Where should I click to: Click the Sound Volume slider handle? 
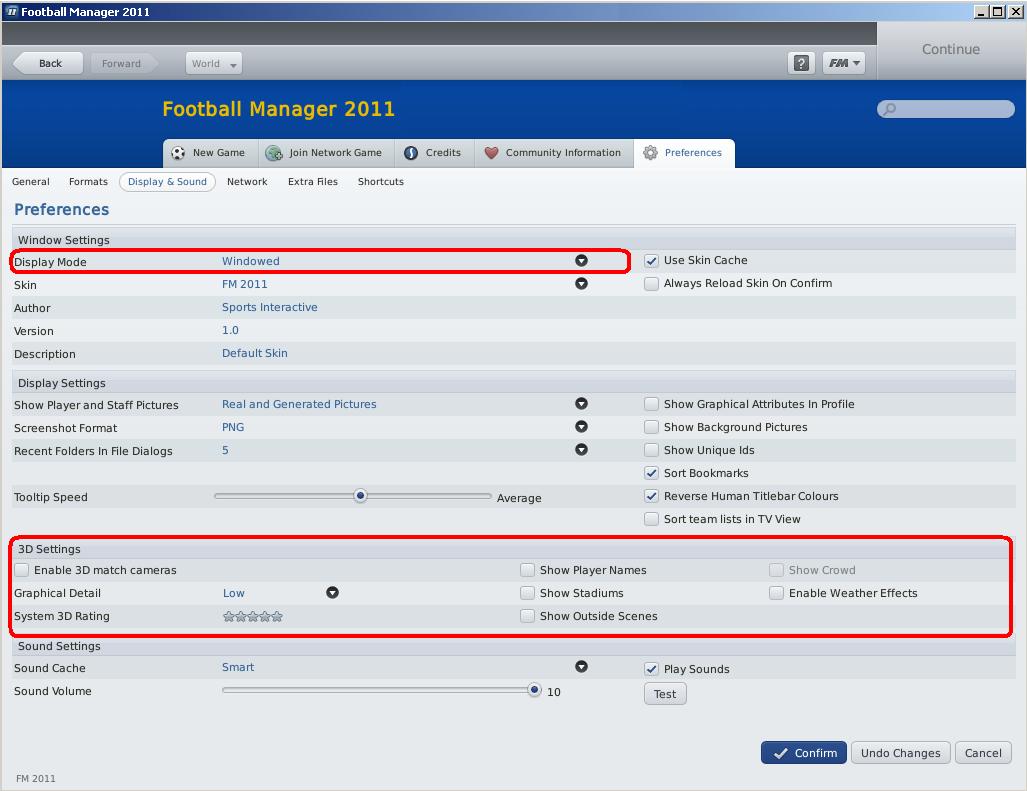coord(535,690)
